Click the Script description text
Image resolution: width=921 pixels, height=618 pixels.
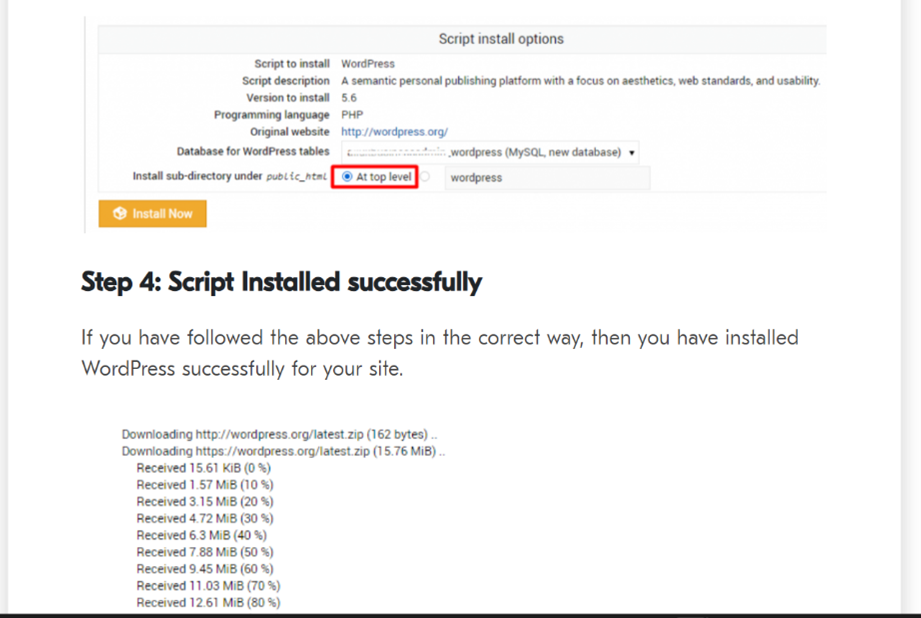580,81
